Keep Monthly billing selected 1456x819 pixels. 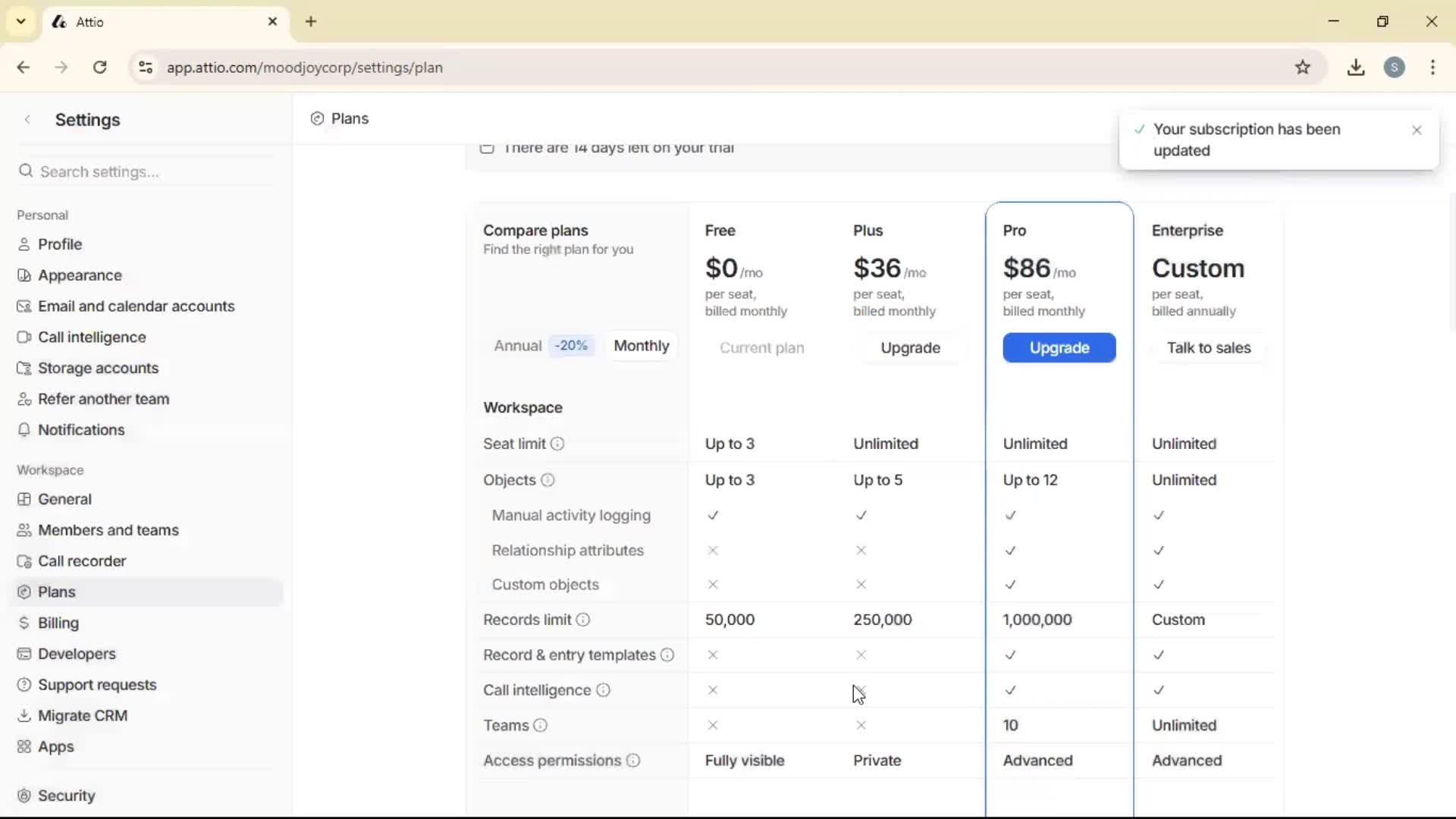[x=641, y=346]
